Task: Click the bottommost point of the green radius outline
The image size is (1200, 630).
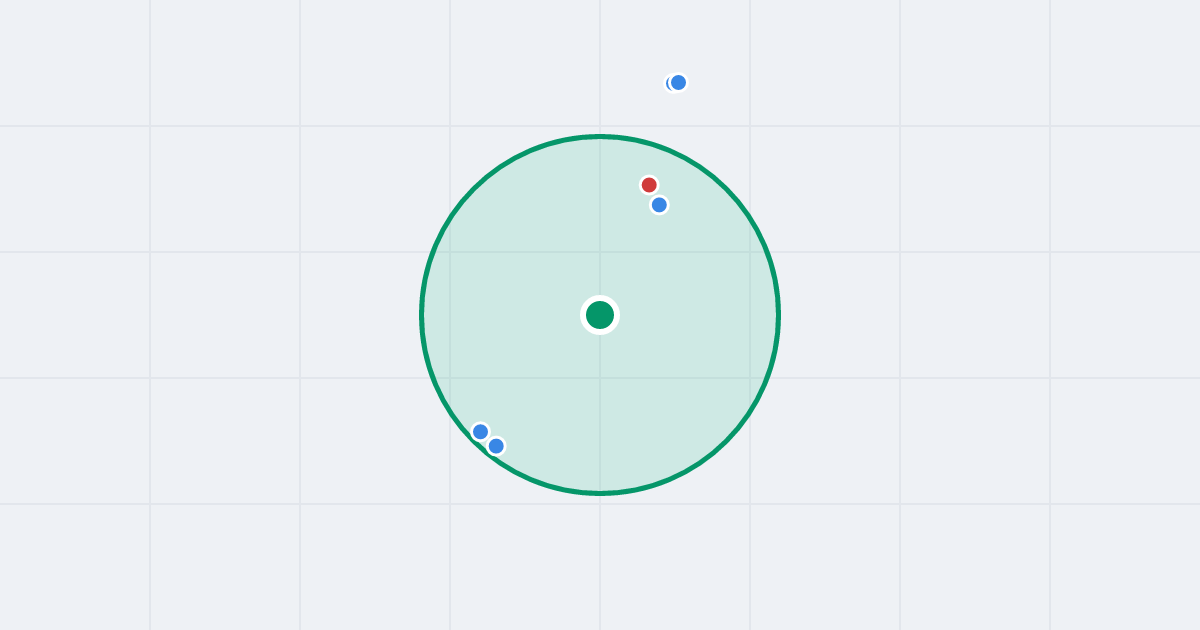Action: point(600,493)
